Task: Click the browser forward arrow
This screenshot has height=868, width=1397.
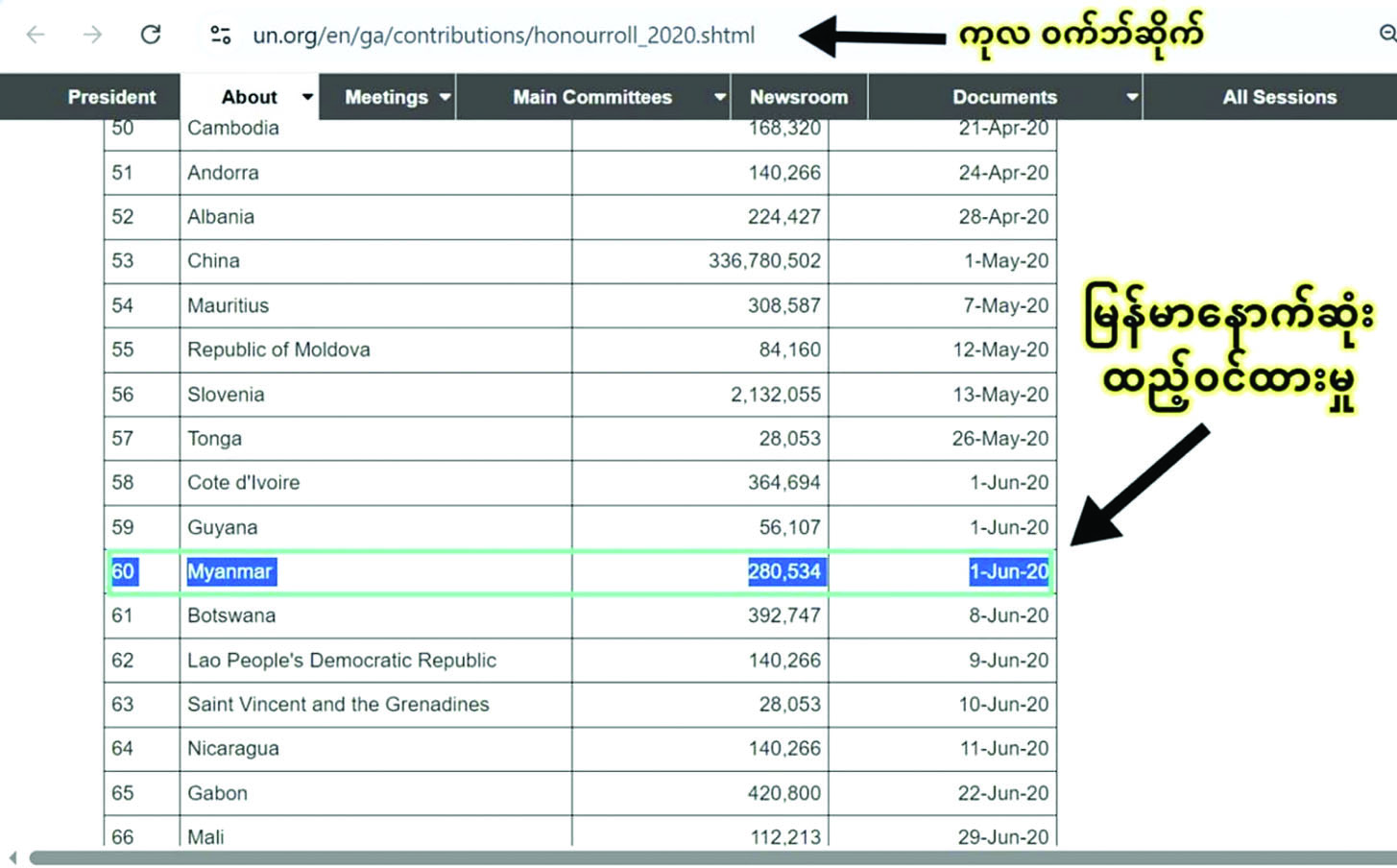Action: click(92, 36)
